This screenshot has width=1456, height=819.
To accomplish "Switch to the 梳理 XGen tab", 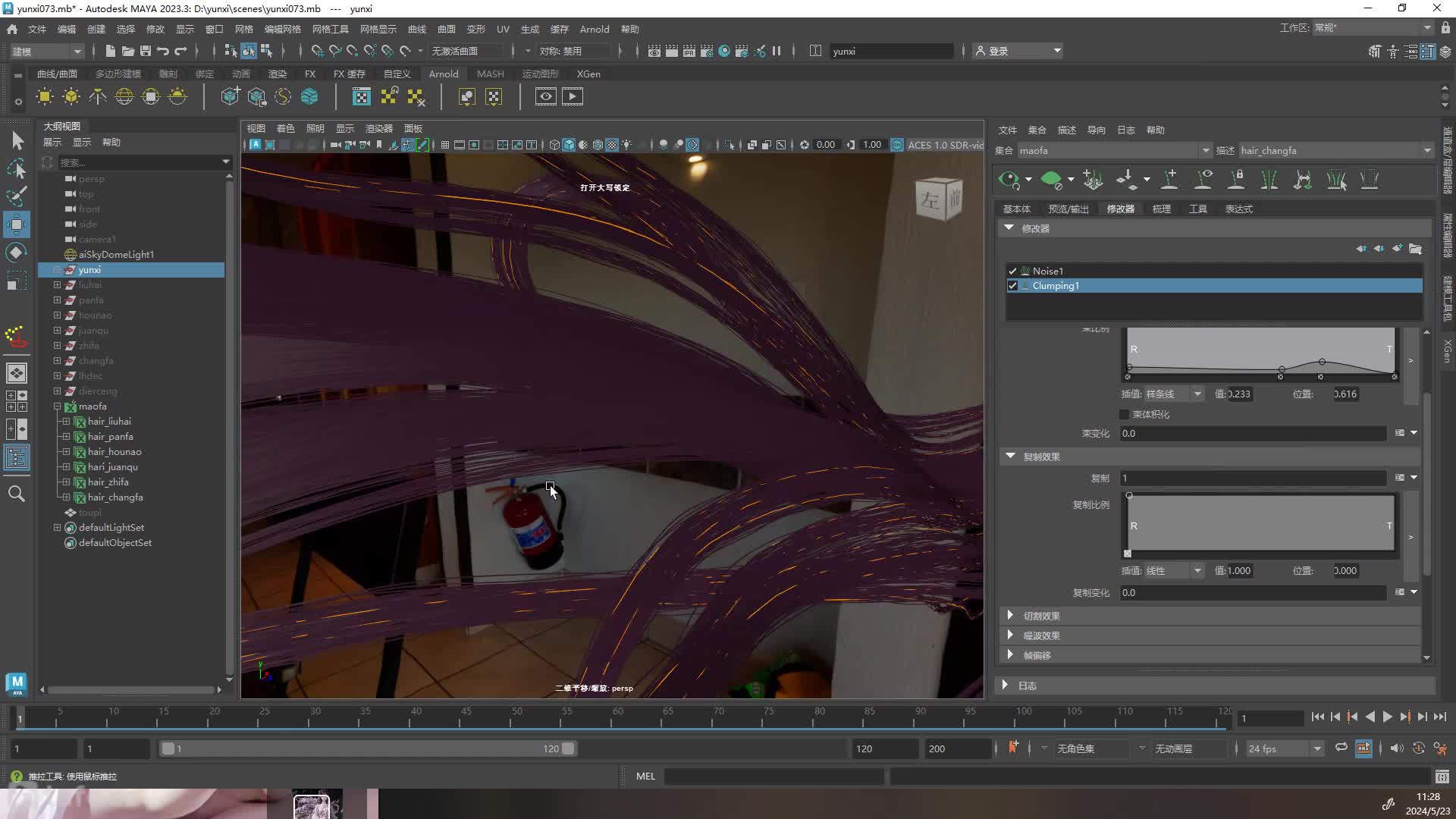I will [x=1162, y=209].
